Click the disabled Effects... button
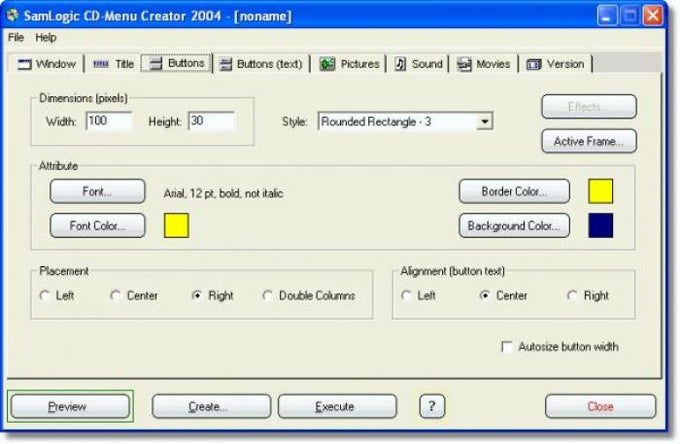The width and height of the screenshot is (680, 444). 589,107
